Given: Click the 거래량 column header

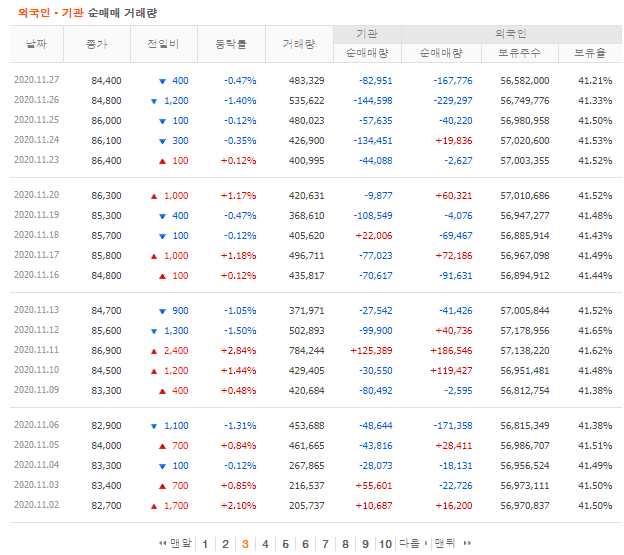Looking at the screenshot, I should (x=299, y=44).
